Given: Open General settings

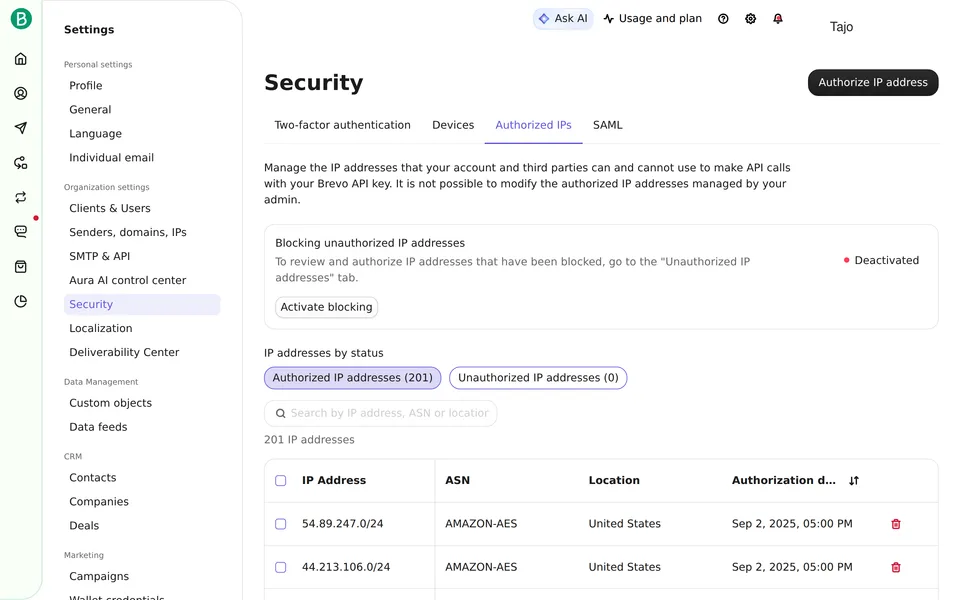Looking at the screenshot, I should click(x=90, y=110).
